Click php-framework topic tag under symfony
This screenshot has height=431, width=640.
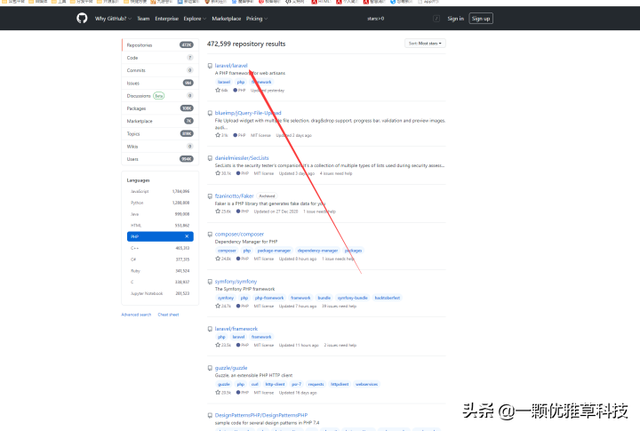[x=269, y=298]
